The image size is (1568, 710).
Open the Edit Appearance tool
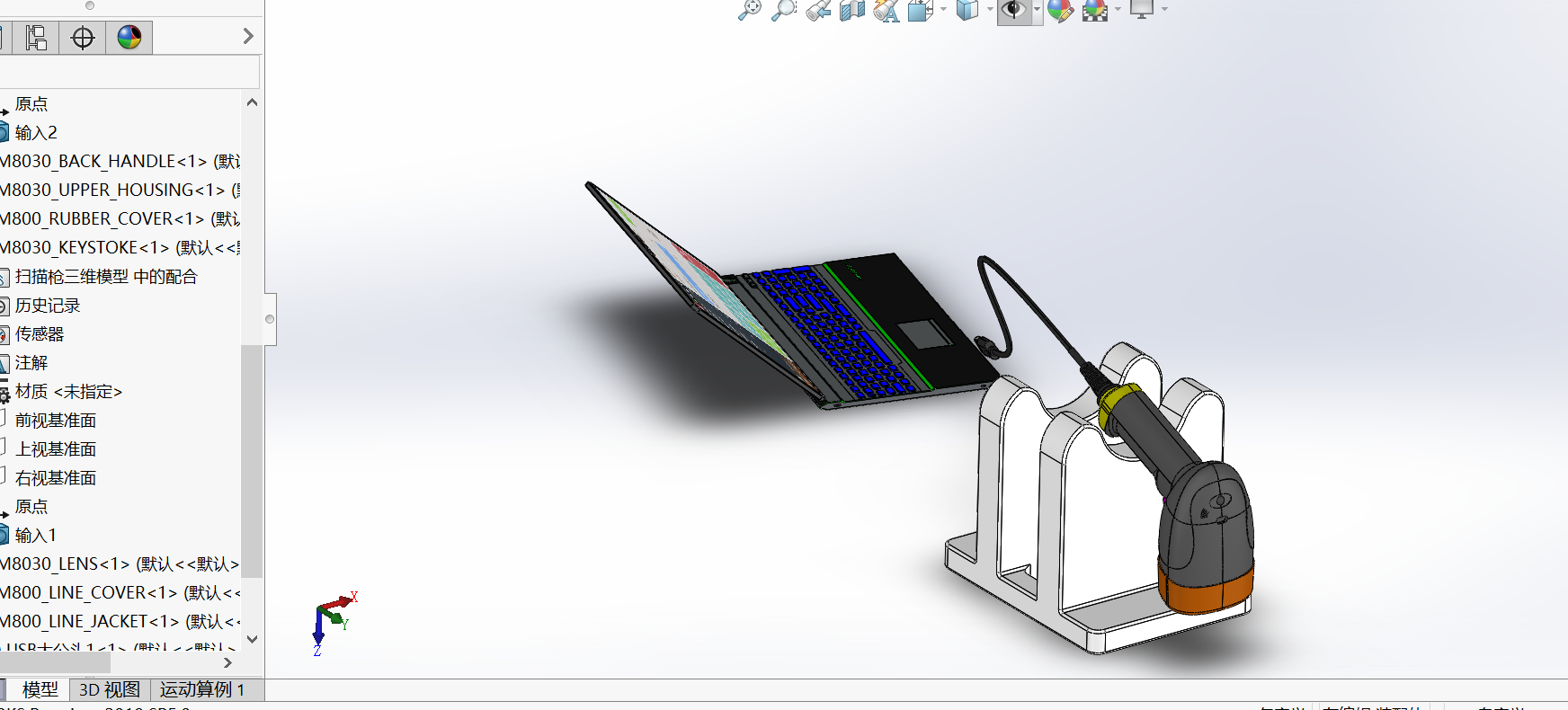pos(1061,10)
